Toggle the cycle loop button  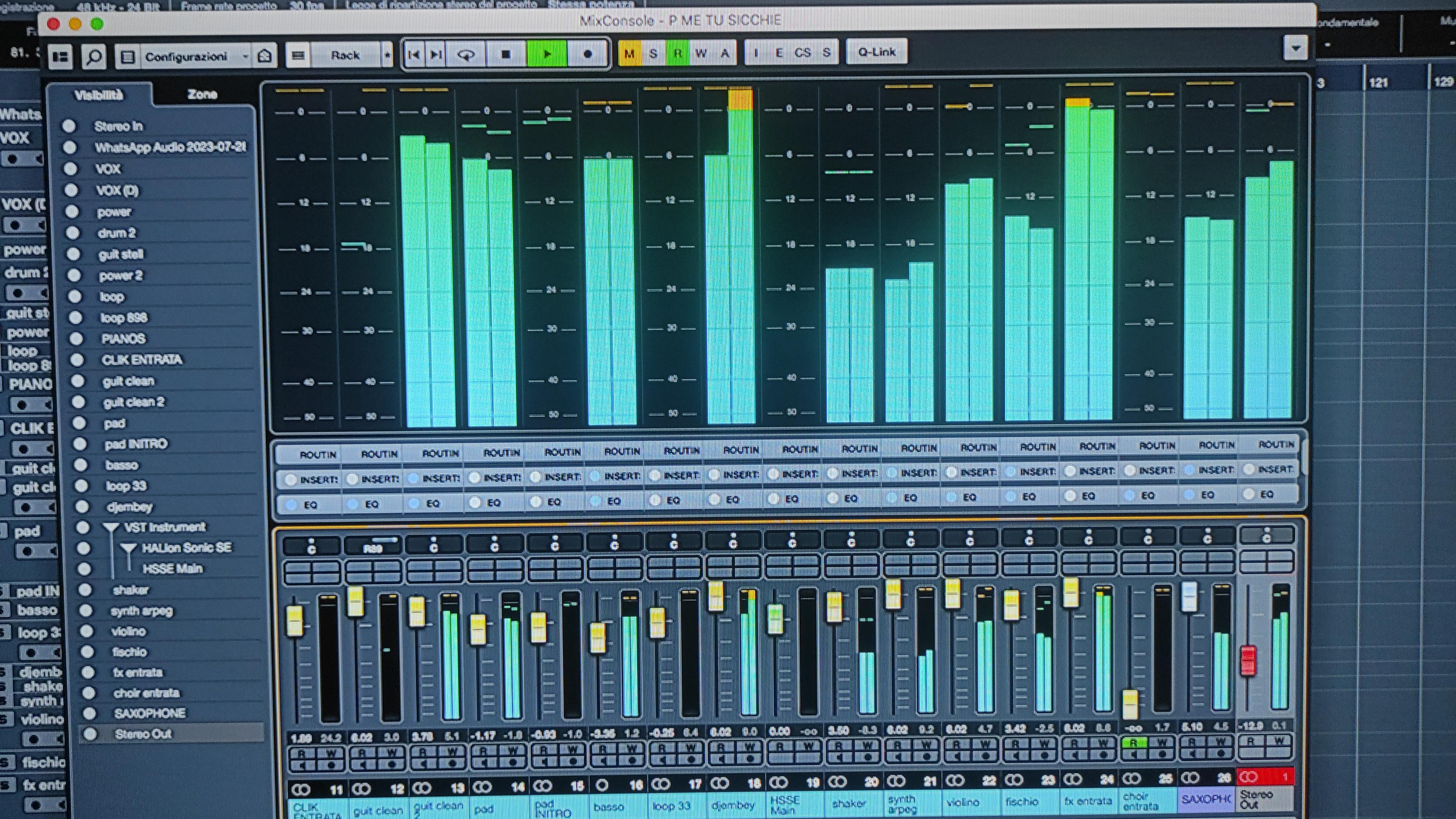click(466, 55)
